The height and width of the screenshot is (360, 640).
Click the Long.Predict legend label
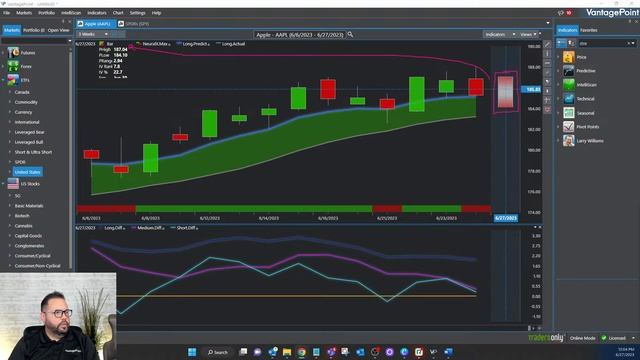point(195,44)
